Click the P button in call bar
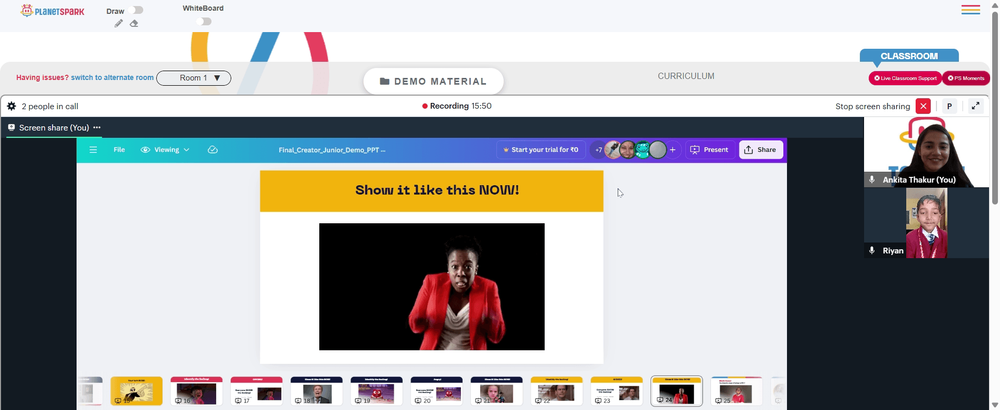The image size is (1000, 410). [950, 106]
